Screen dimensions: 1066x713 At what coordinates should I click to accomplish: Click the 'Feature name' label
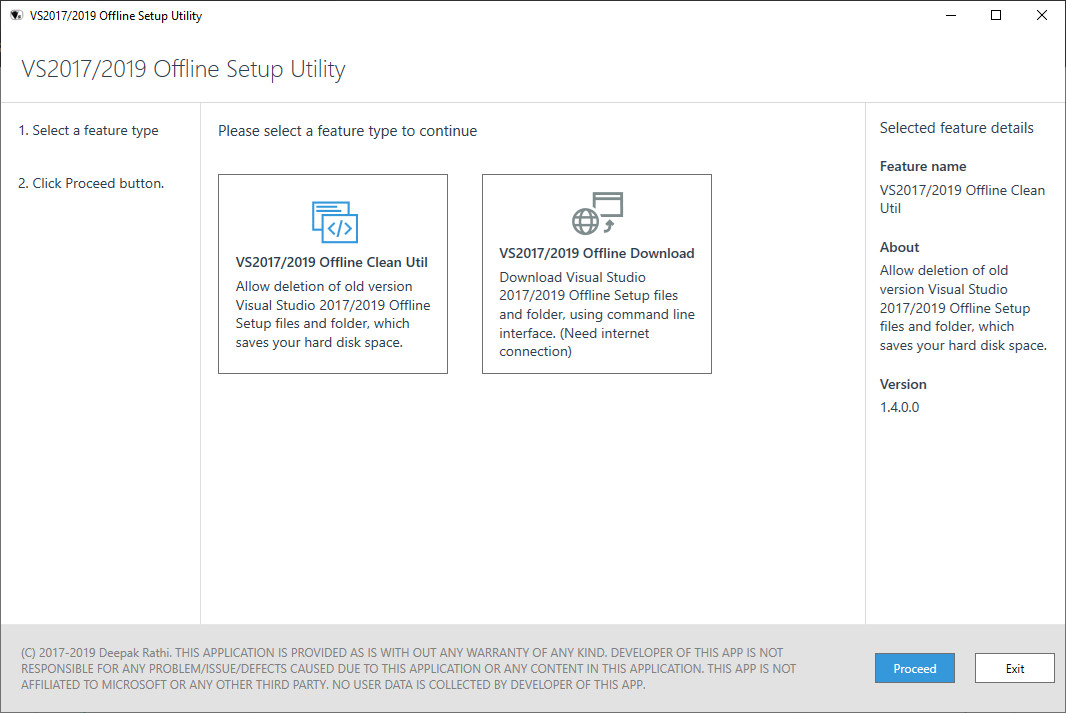tap(923, 167)
